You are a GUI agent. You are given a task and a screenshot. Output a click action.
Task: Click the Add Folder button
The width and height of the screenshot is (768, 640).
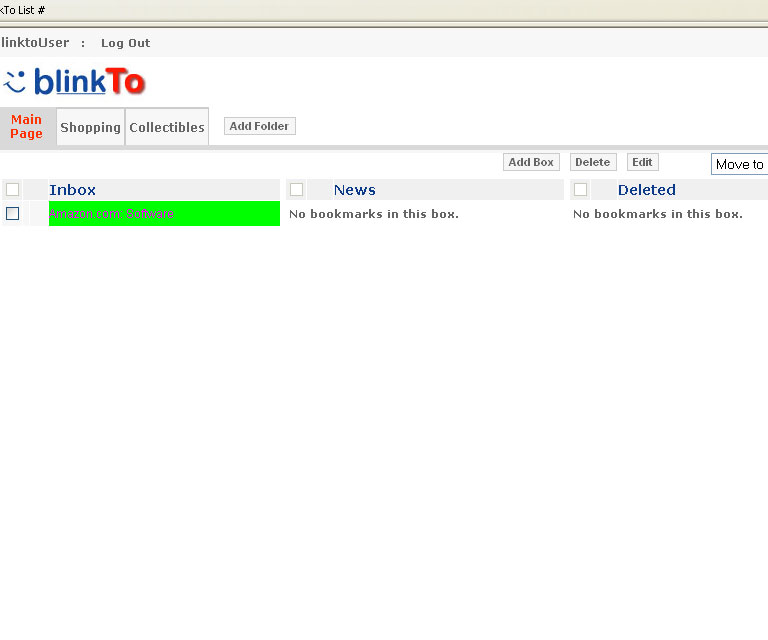tap(259, 126)
